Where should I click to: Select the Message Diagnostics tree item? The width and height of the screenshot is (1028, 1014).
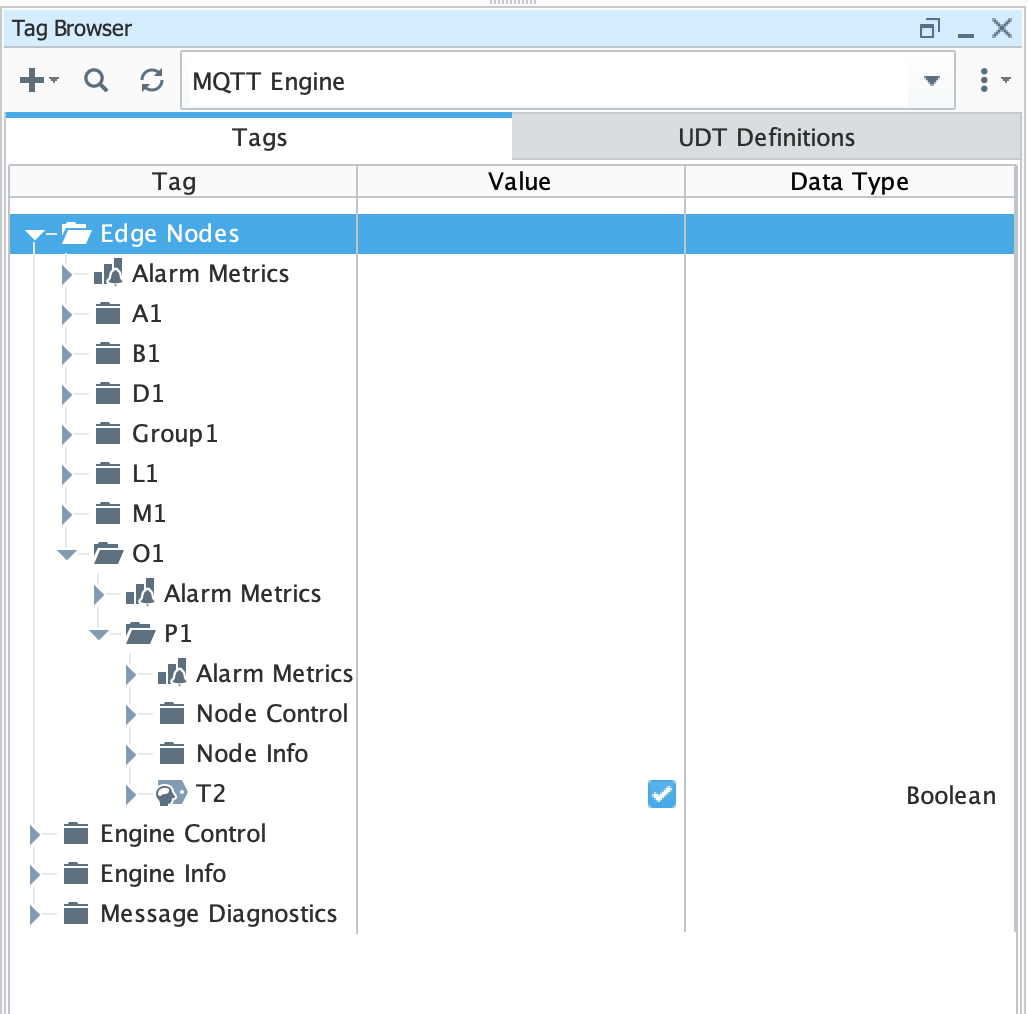click(x=218, y=913)
